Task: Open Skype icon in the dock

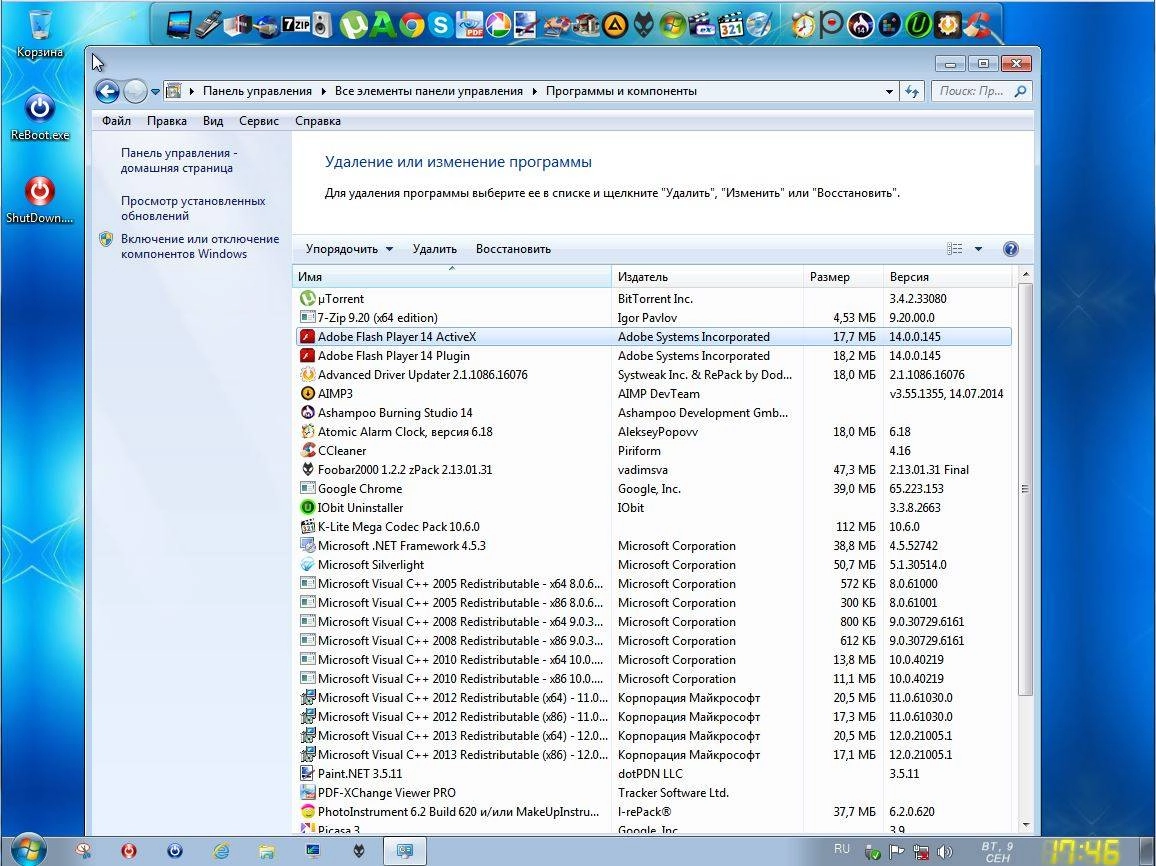Action: point(440,25)
